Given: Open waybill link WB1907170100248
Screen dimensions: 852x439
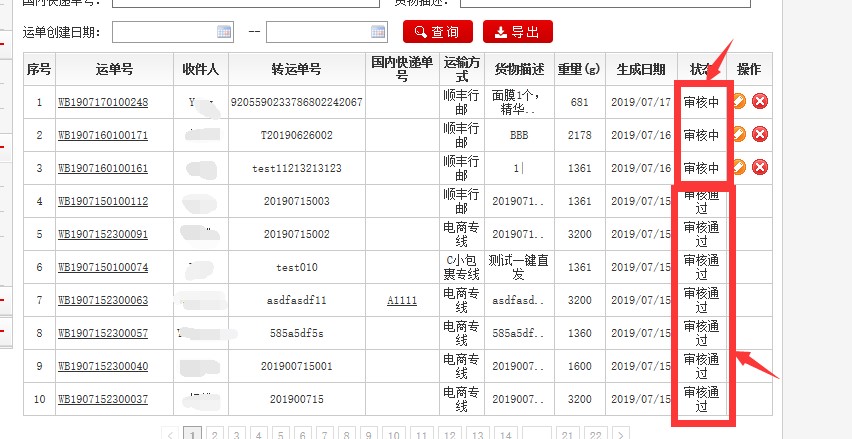Looking at the screenshot, I should click(x=103, y=102).
